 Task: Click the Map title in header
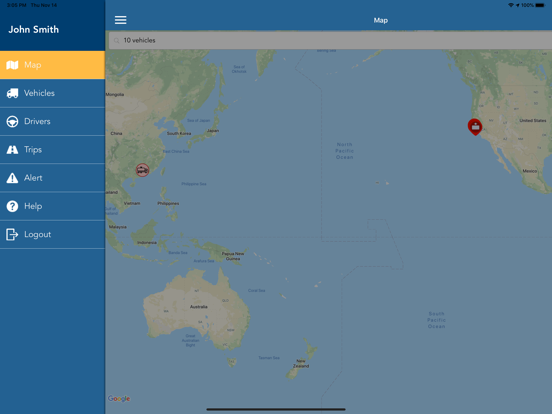[381, 20]
